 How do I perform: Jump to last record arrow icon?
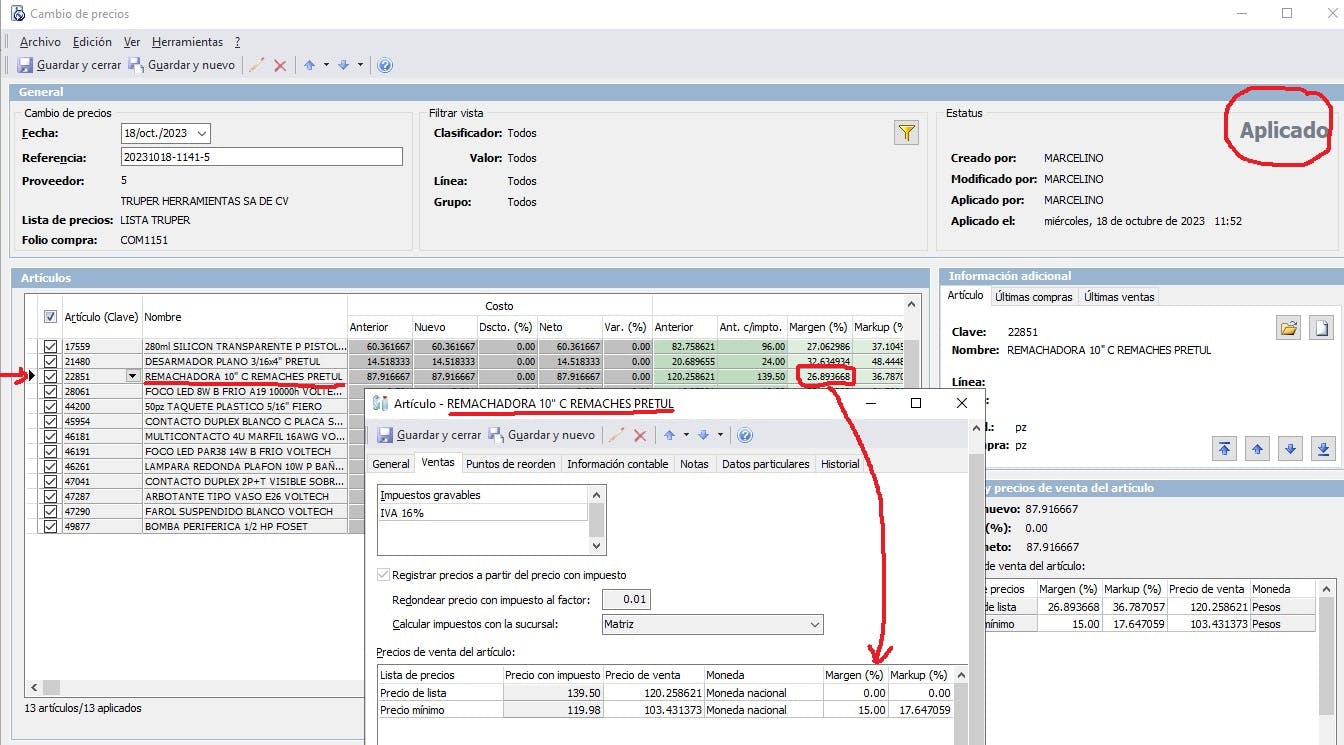1322,449
